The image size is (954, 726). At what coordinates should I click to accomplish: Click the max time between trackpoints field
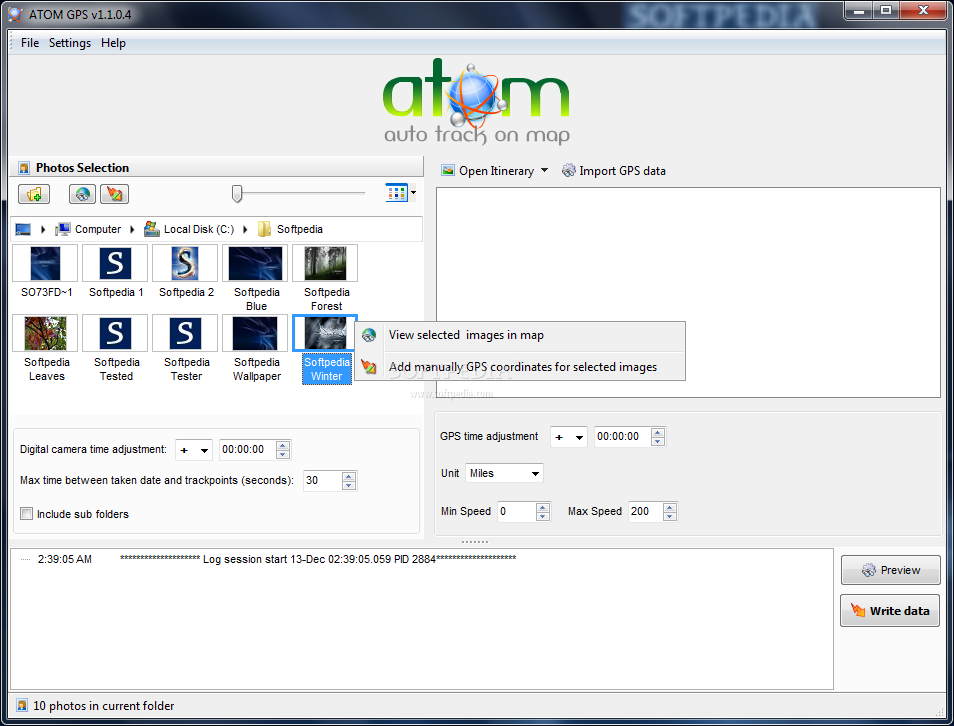coord(322,481)
